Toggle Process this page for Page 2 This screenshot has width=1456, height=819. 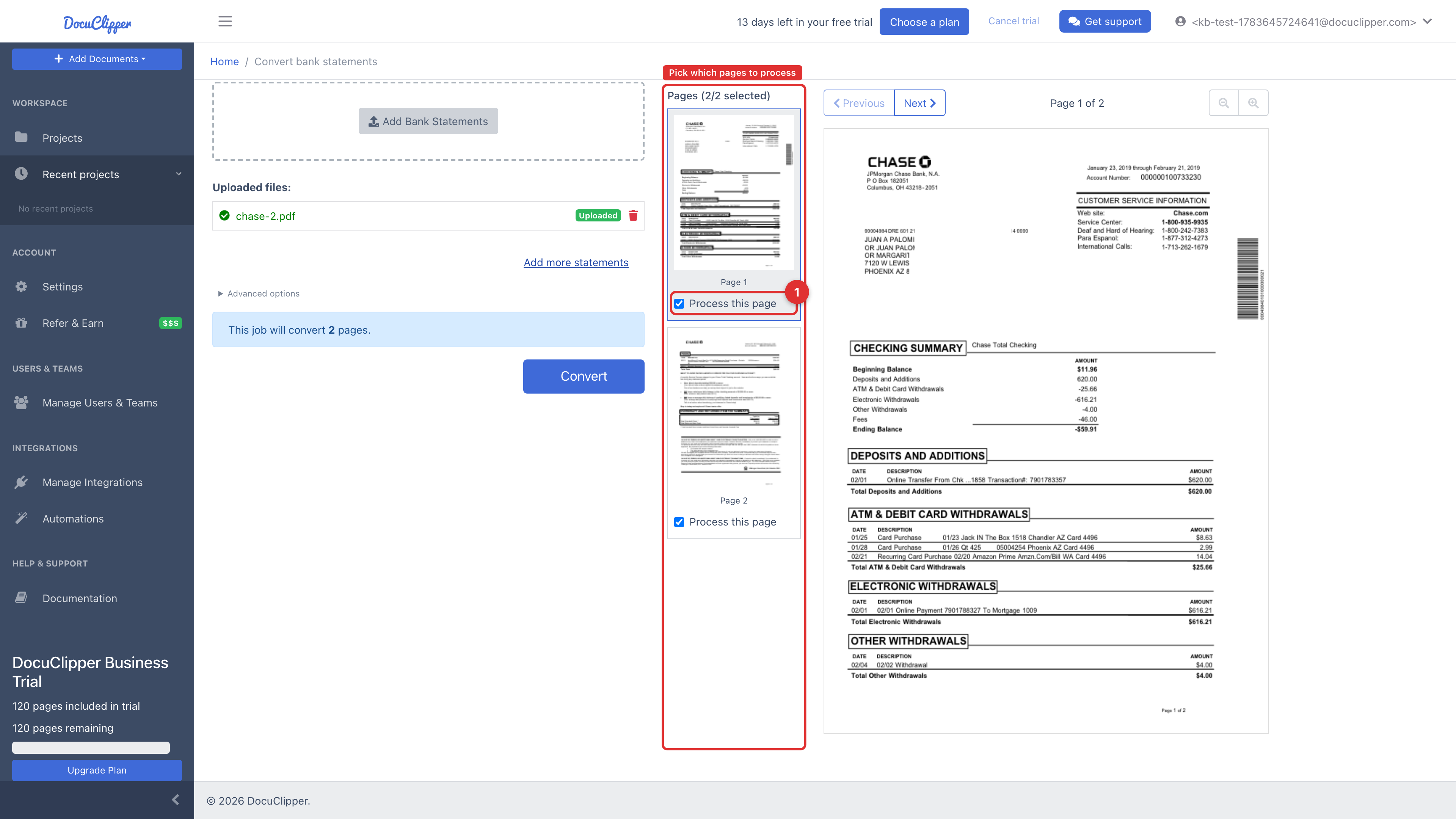(x=679, y=522)
